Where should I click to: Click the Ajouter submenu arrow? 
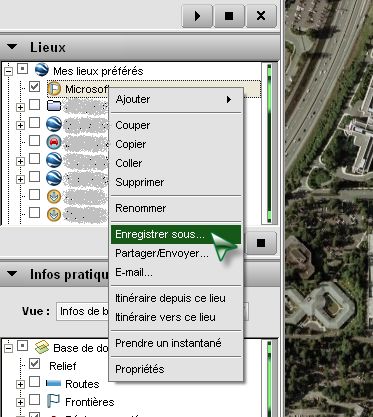(229, 99)
